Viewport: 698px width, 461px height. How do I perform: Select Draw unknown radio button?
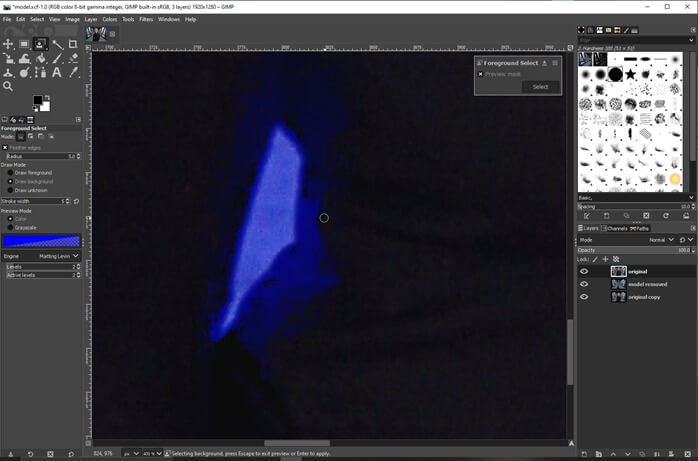(10, 190)
